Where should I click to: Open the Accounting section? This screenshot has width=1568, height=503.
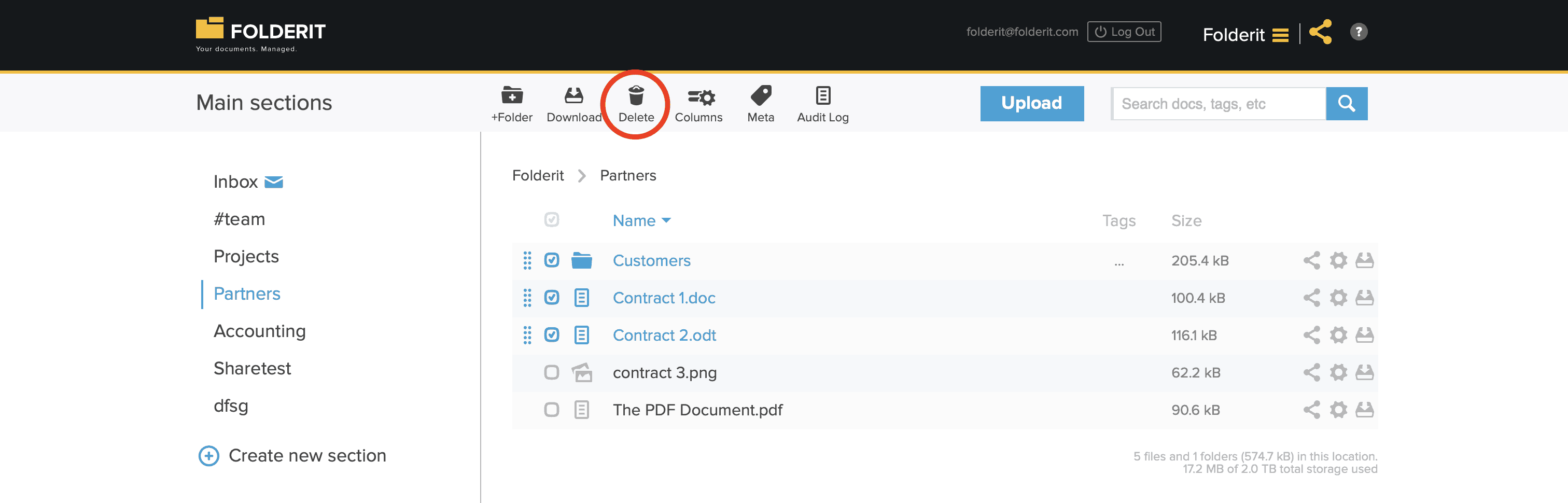pyautogui.click(x=259, y=331)
